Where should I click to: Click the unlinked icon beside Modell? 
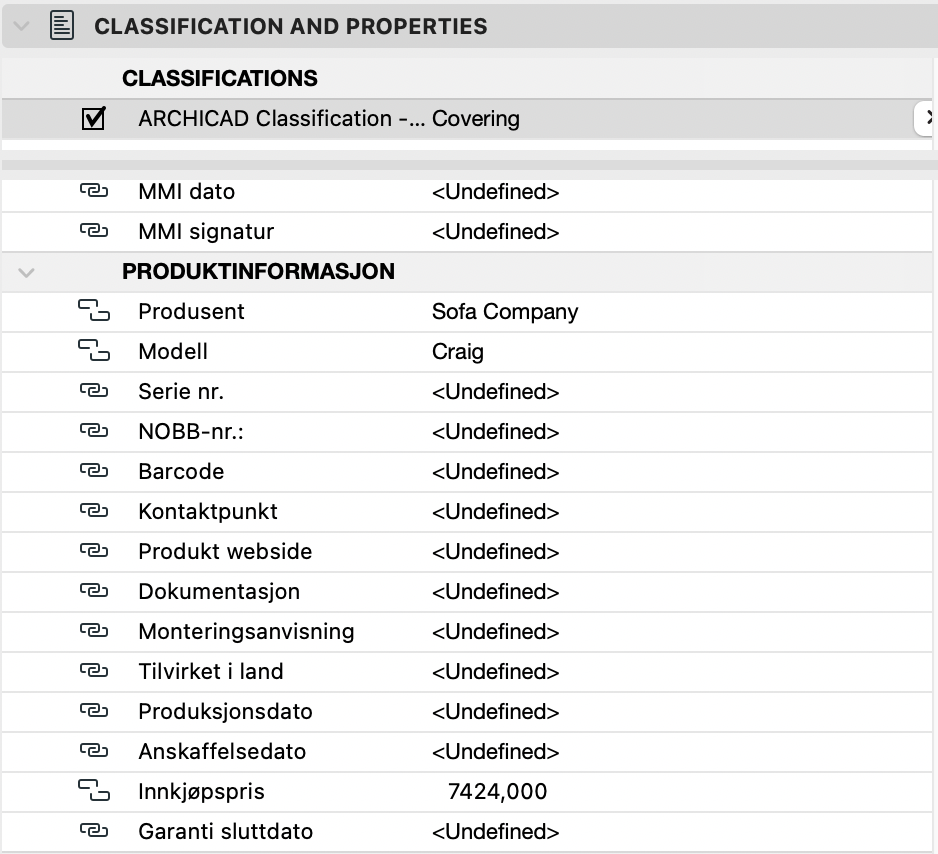(x=93, y=351)
